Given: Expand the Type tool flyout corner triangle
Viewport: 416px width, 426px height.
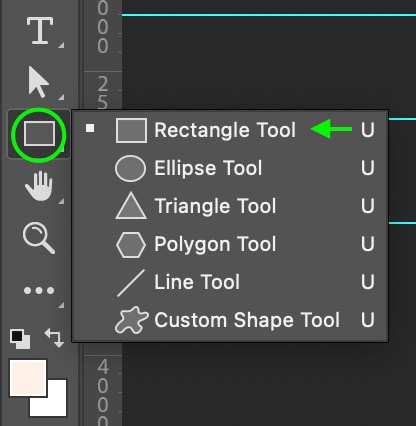Looking at the screenshot, I should tap(61, 45).
